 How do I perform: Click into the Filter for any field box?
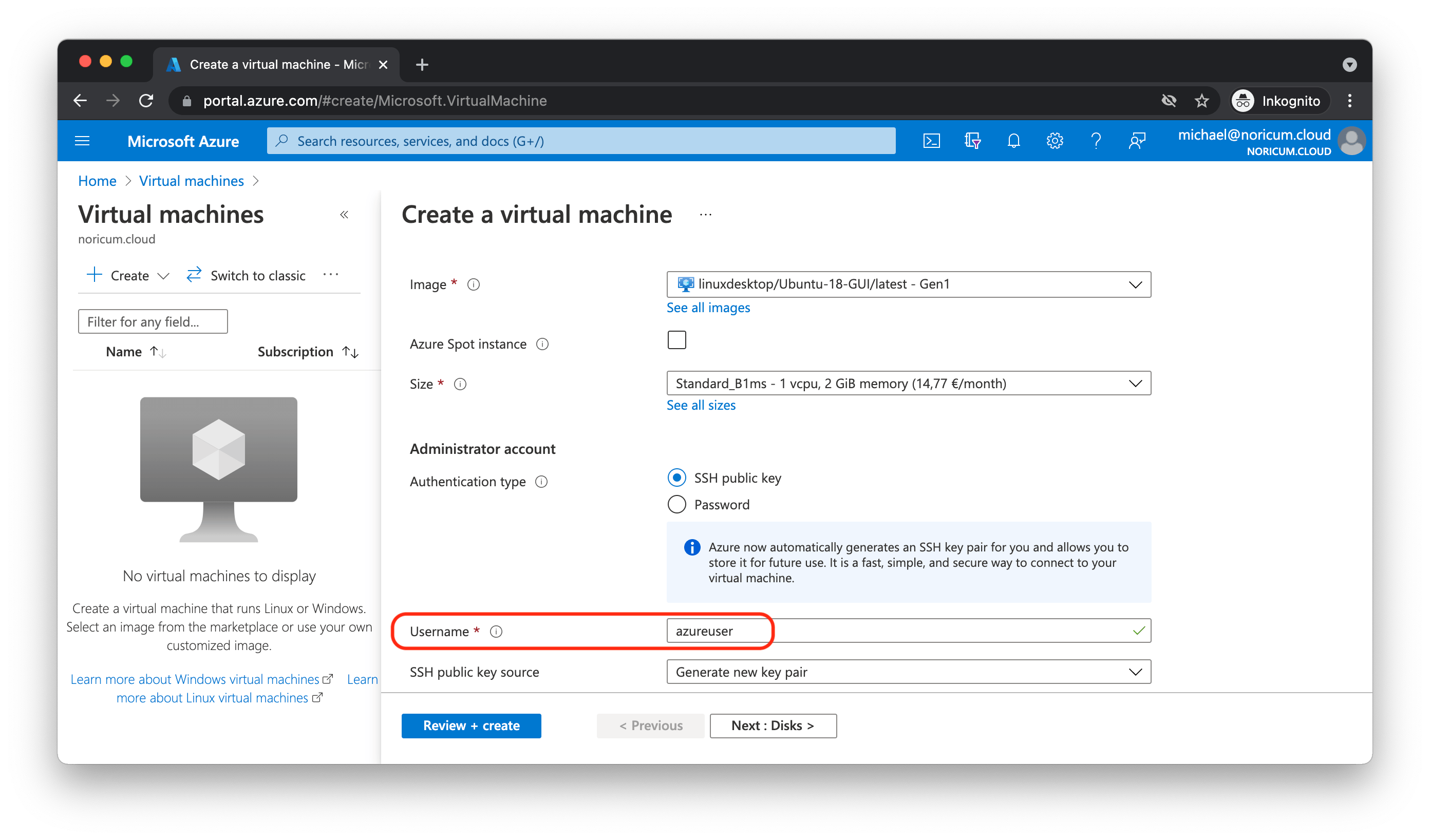[153, 321]
